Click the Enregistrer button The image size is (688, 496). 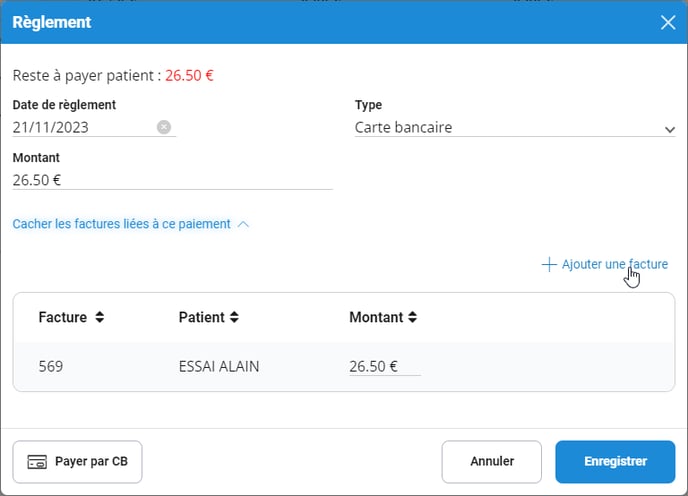[x=615, y=461]
